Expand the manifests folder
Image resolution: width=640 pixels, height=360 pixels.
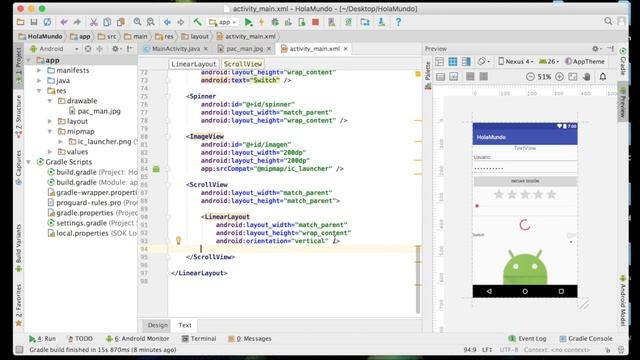[39, 70]
